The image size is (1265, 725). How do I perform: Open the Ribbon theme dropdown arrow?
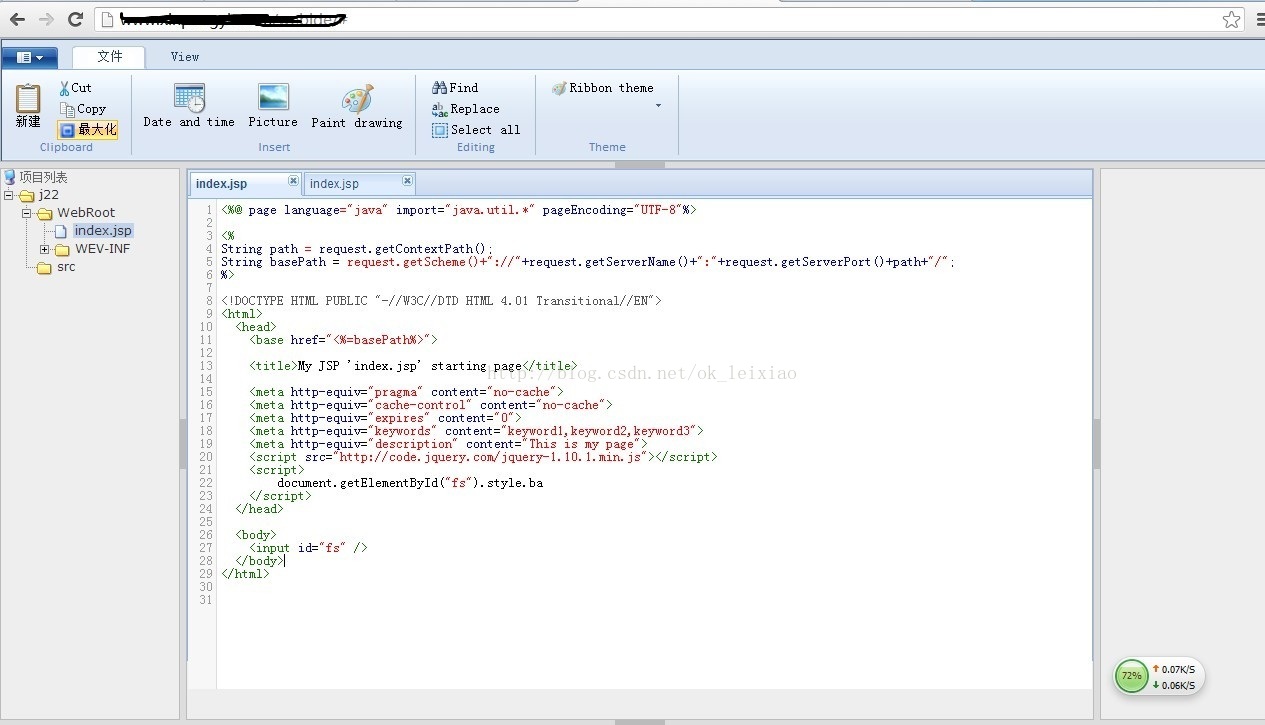click(658, 106)
